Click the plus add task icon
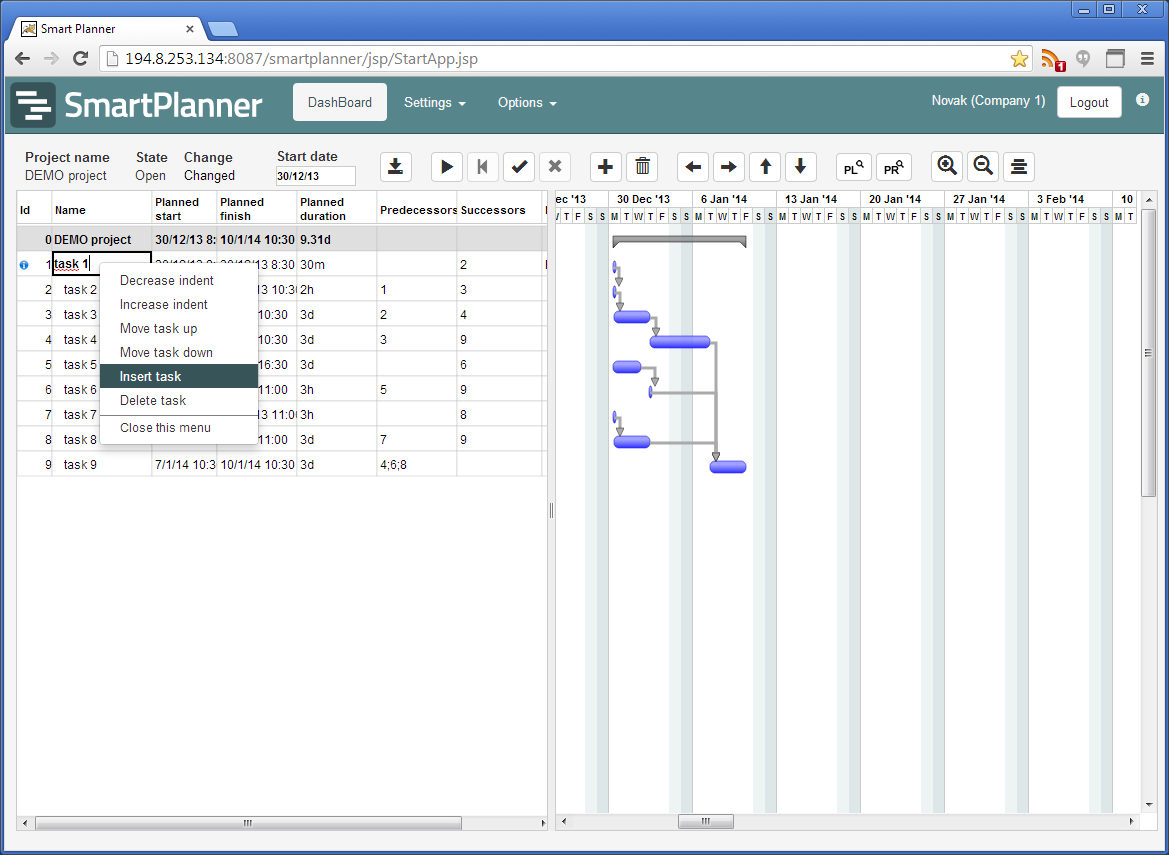The image size is (1169, 855). pyautogui.click(x=605, y=166)
